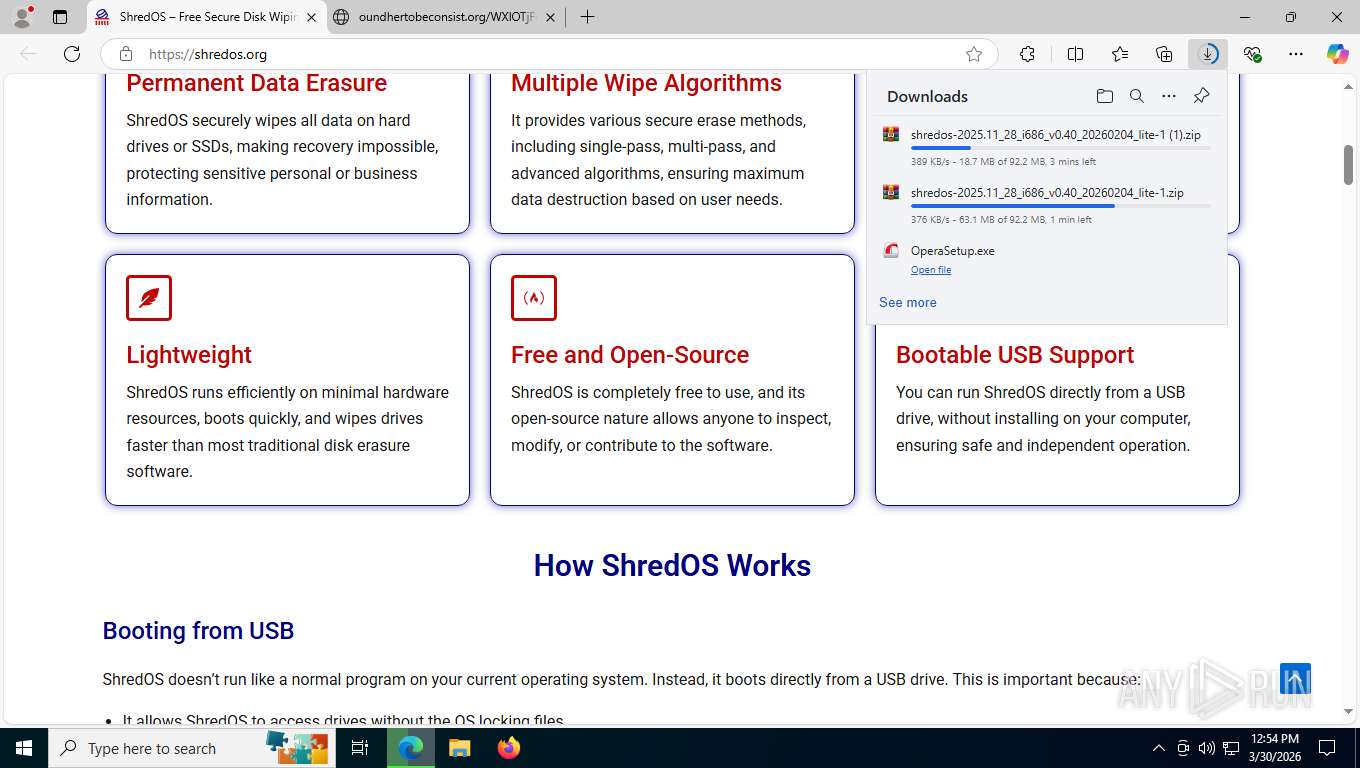1360x768 pixels.
Task: Toggle the Downloads toolbar button
Action: [1208, 54]
